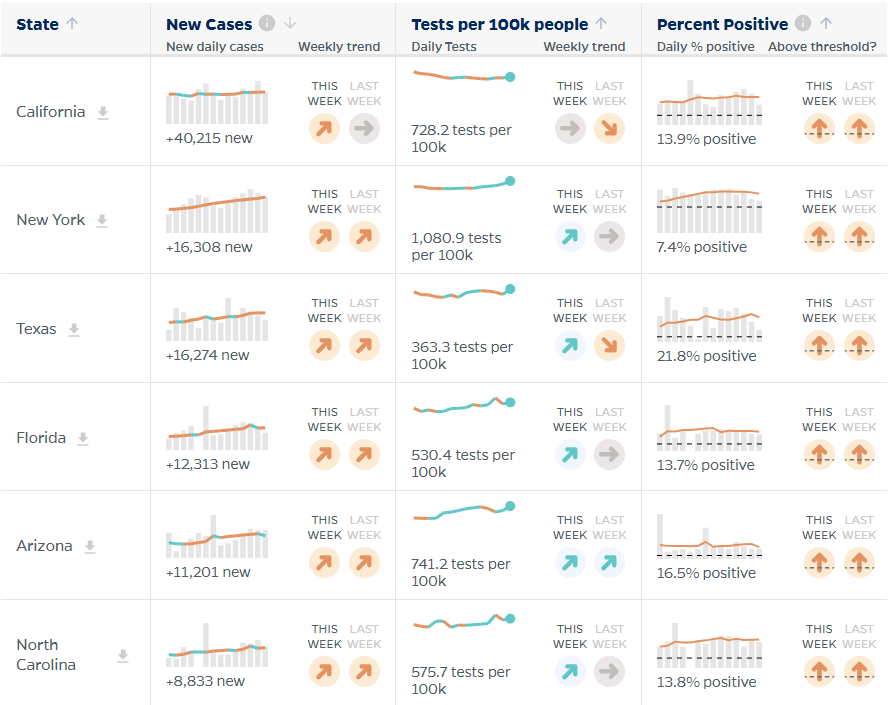The height and width of the screenshot is (705, 894).
Task: Click New York daily tests sparkline endpoint
Action: (x=510, y=181)
